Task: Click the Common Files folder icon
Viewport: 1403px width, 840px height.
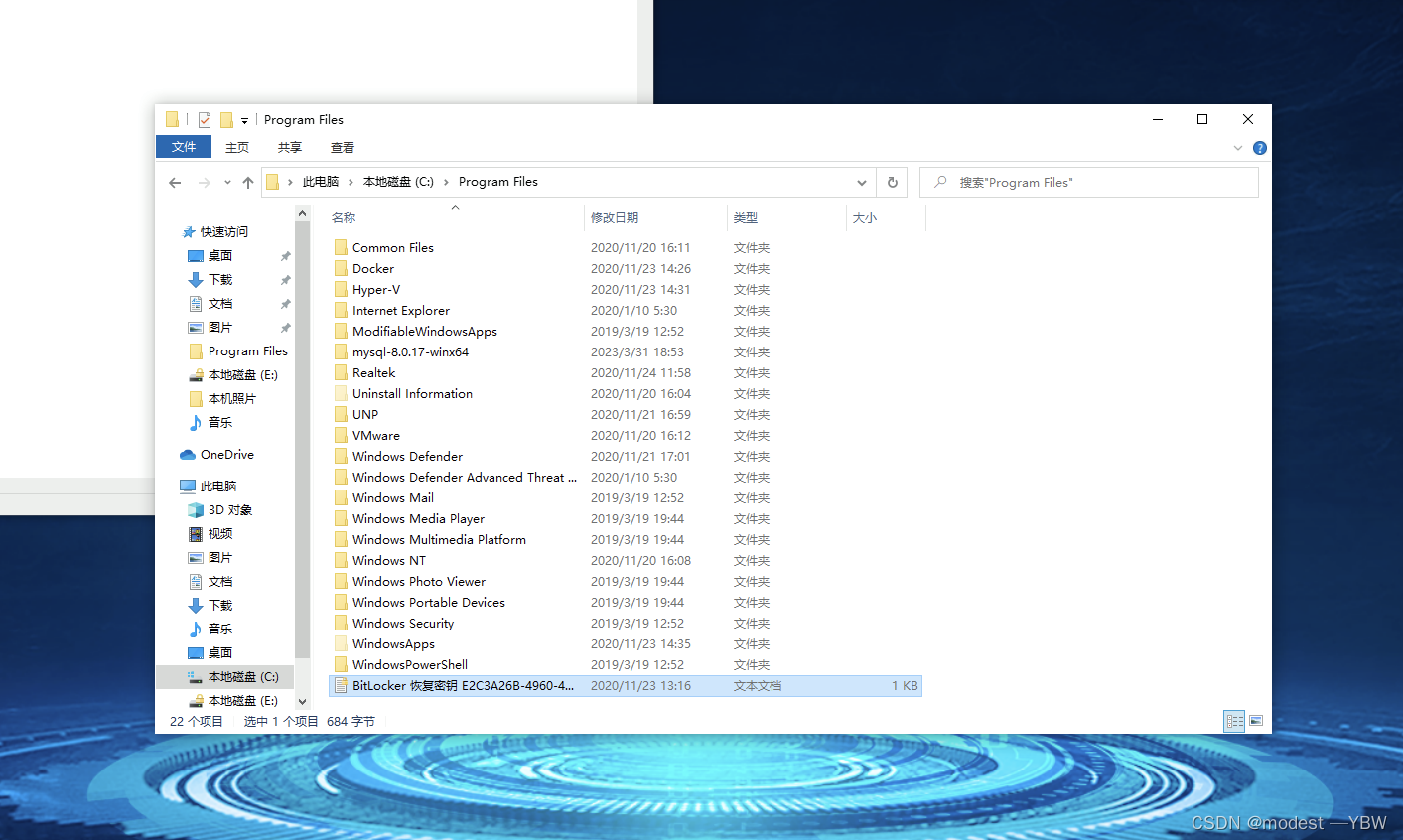Action: coord(341,247)
